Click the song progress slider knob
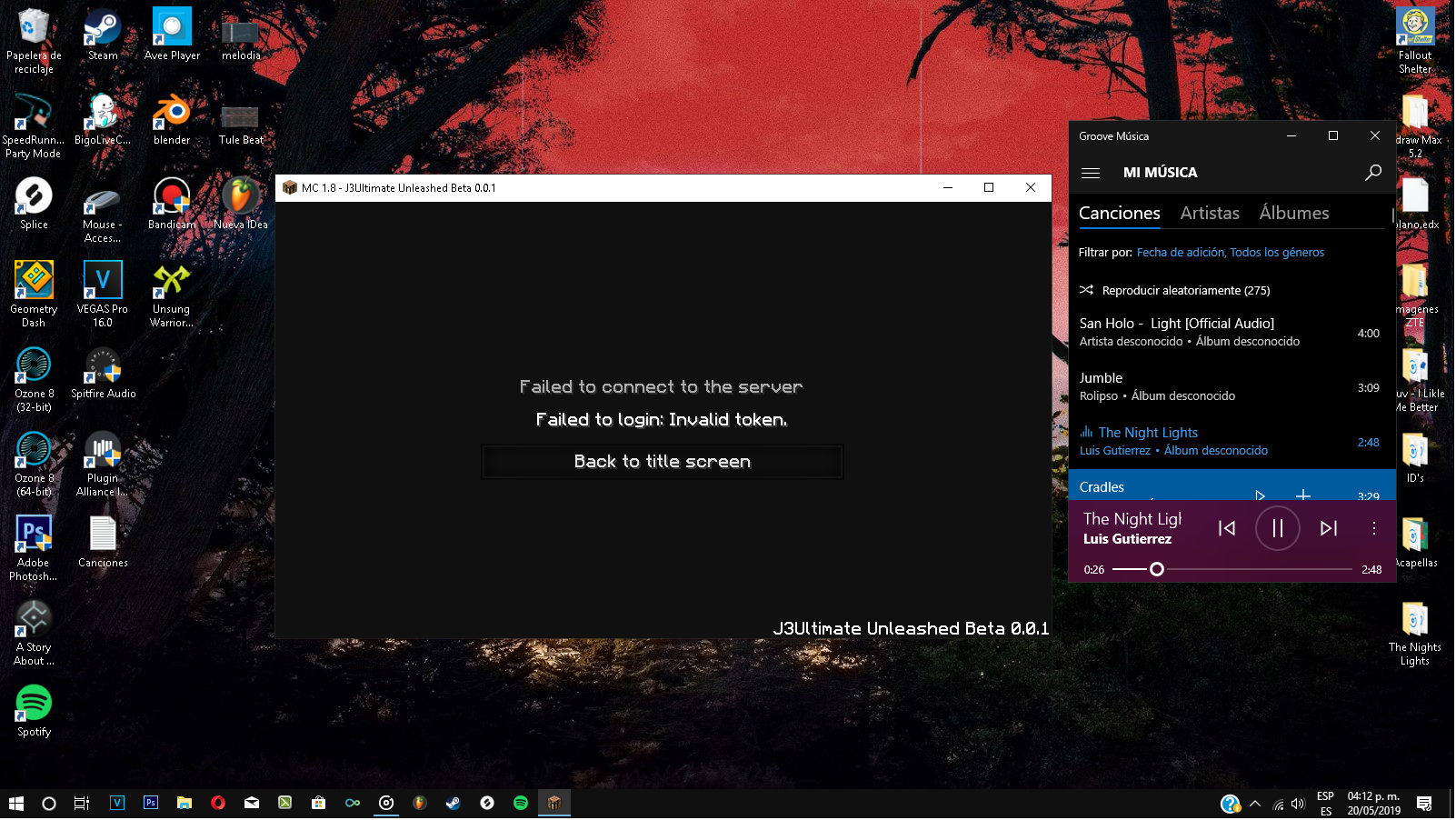 tap(1156, 570)
